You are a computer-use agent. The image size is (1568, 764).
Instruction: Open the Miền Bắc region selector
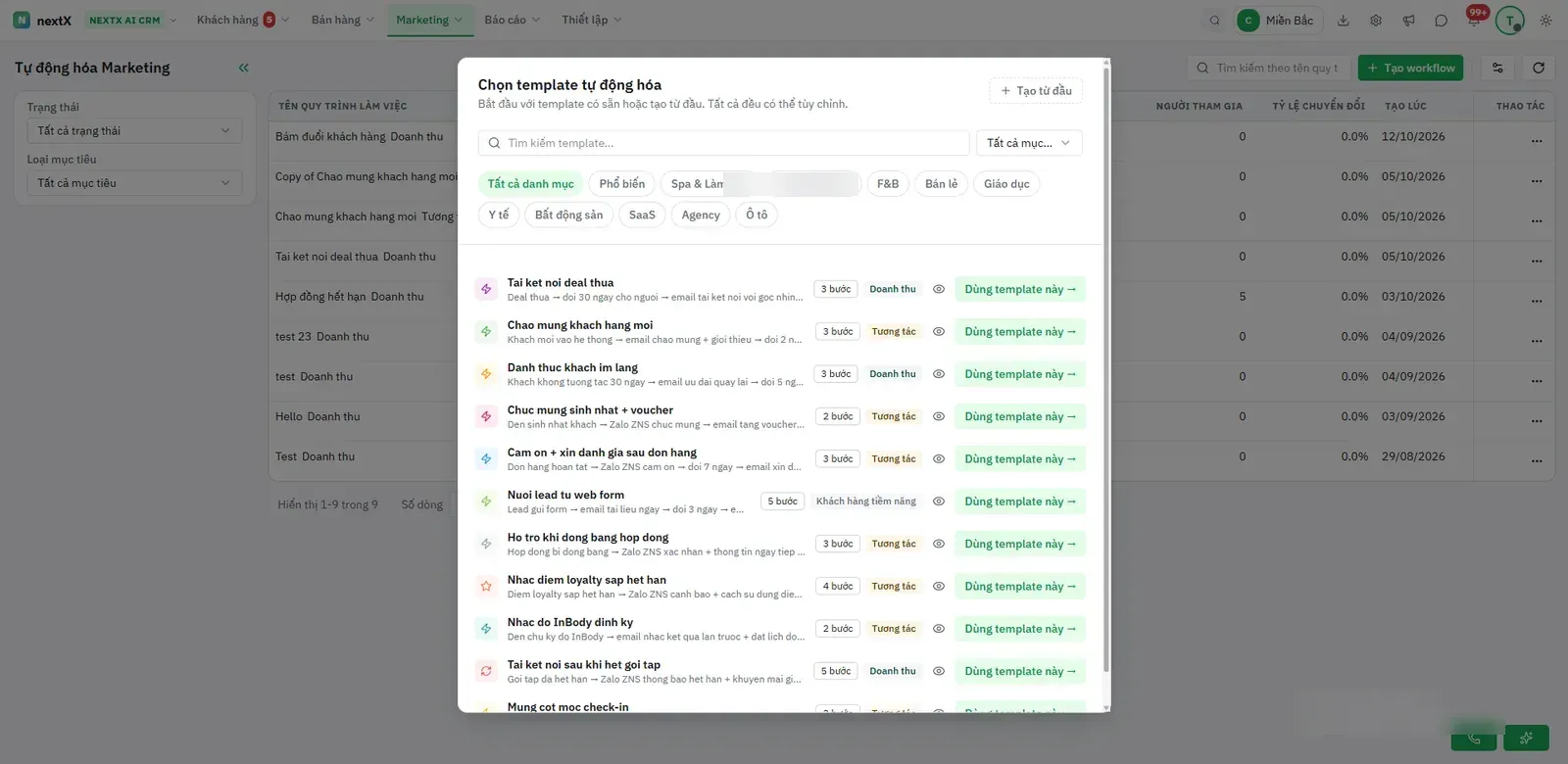[x=1279, y=21]
